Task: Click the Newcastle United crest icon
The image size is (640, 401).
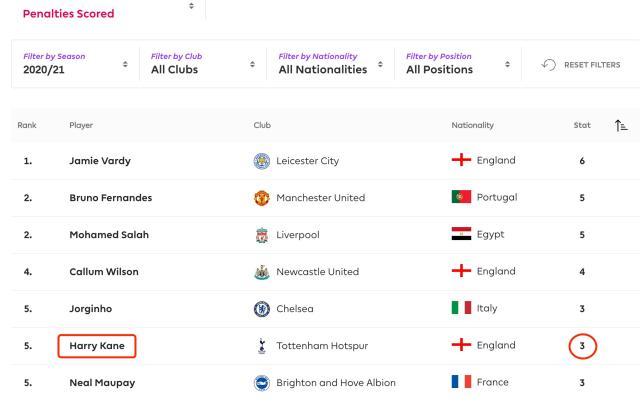Action: pyautogui.click(x=263, y=272)
